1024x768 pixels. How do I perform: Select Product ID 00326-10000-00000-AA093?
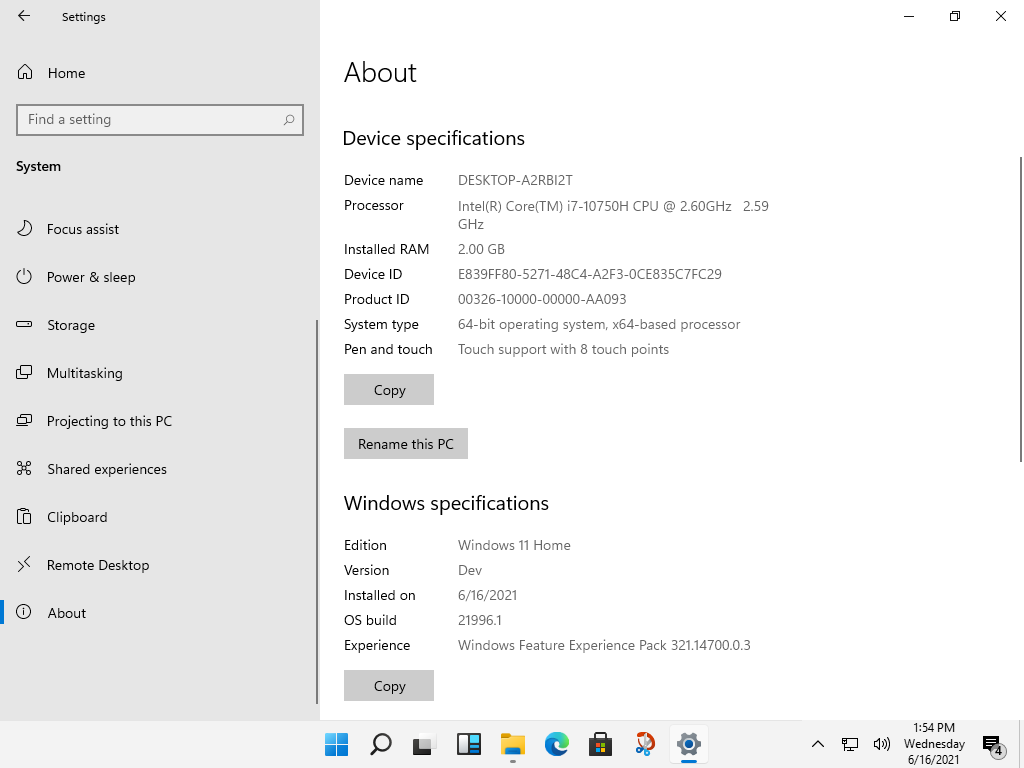tap(542, 299)
